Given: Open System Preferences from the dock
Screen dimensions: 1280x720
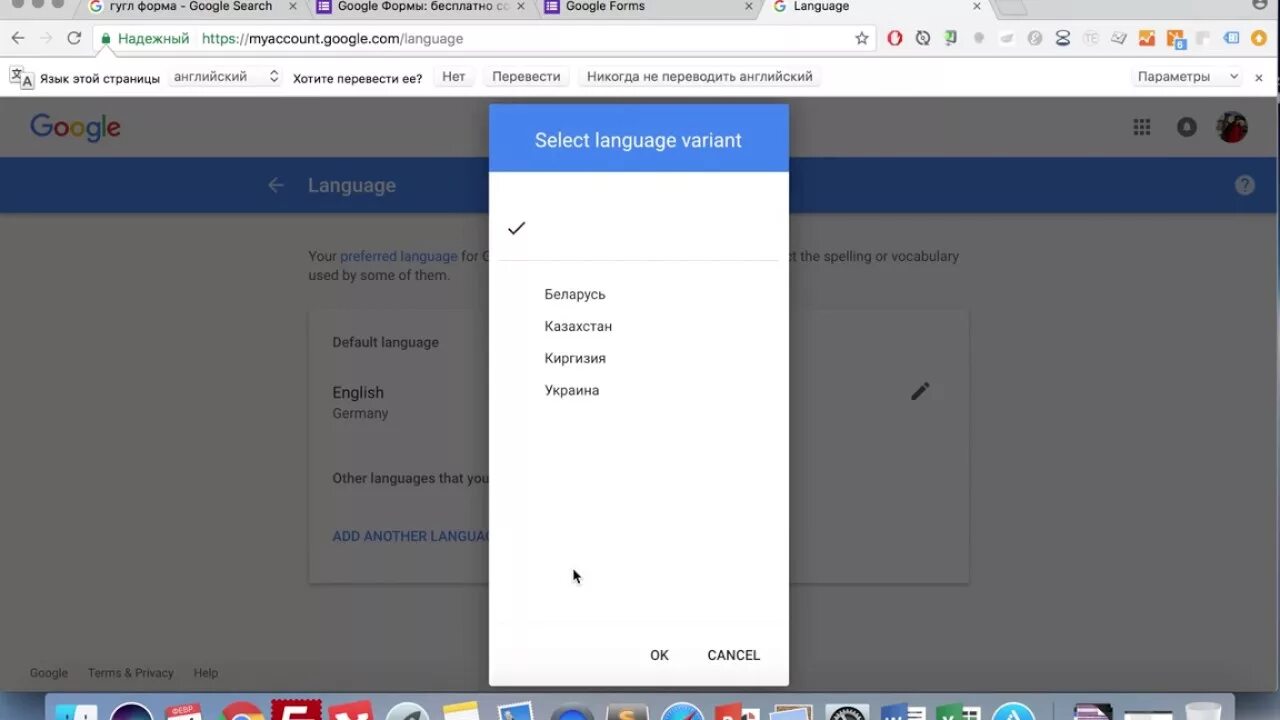Looking at the screenshot, I should (x=847, y=711).
